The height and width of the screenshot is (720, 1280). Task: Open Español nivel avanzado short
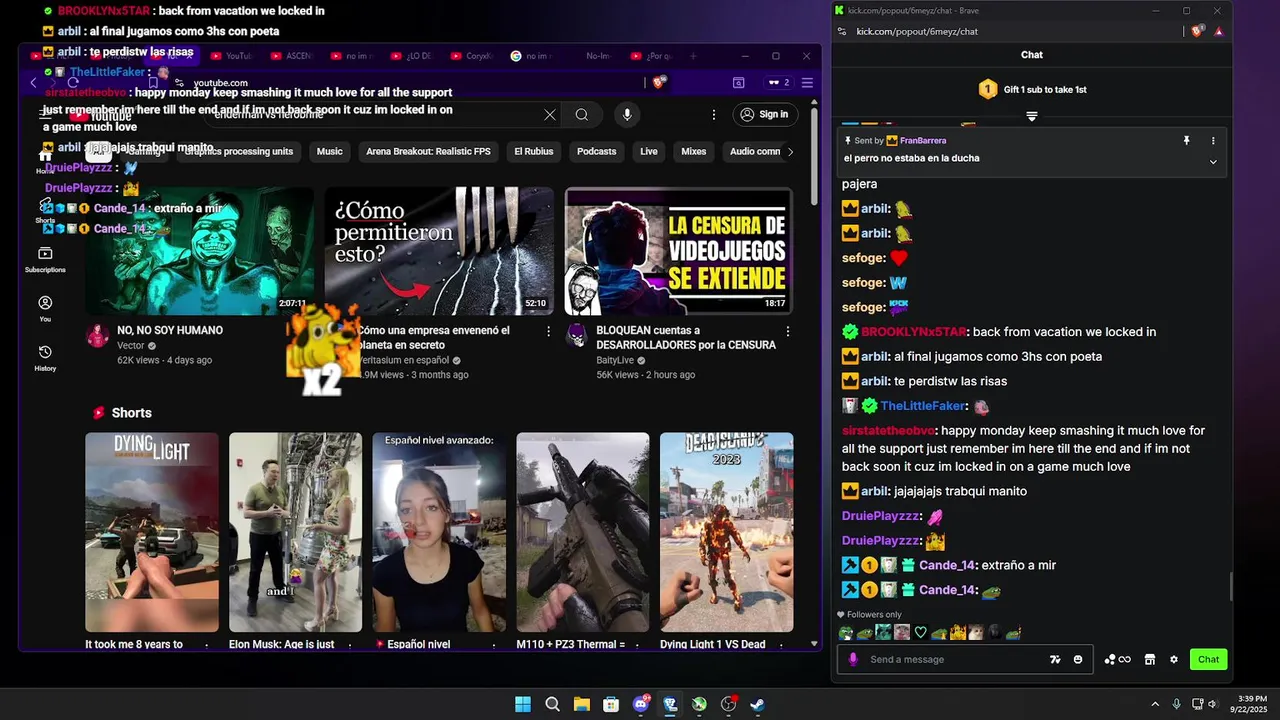439,532
